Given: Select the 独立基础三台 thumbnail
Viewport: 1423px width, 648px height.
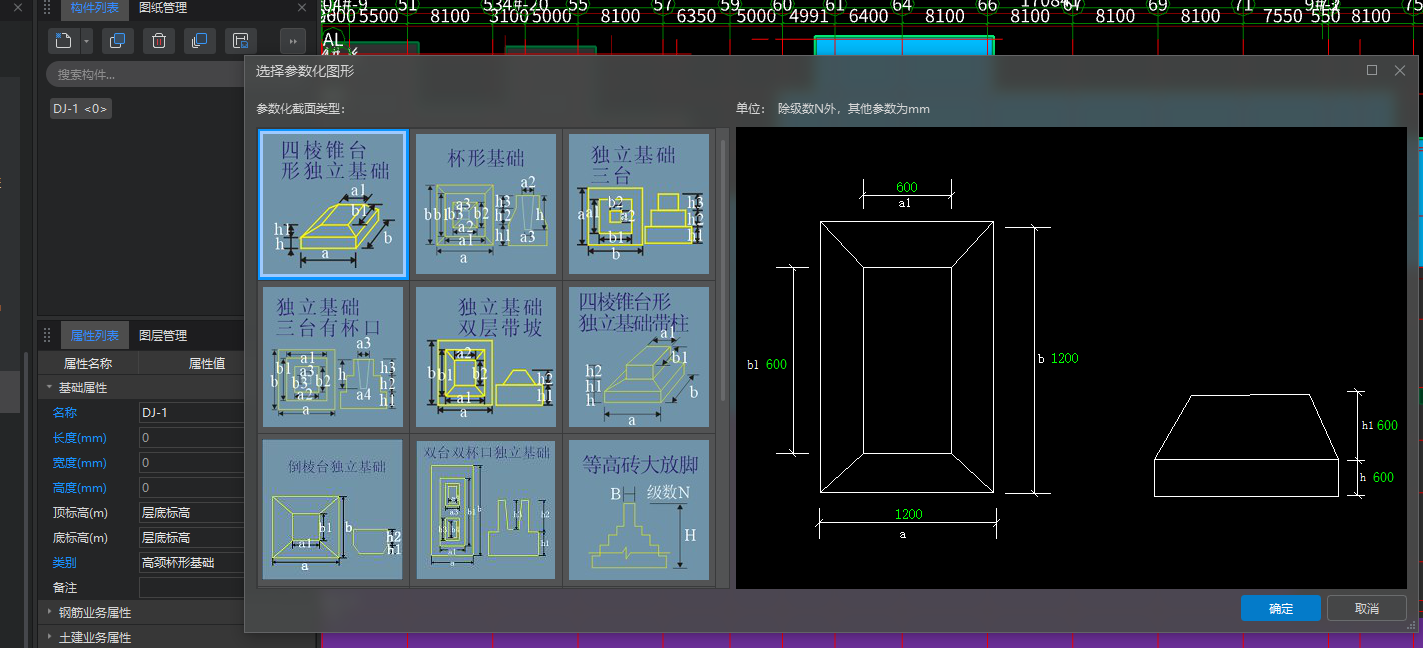Looking at the screenshot, I should click(638, 204).
